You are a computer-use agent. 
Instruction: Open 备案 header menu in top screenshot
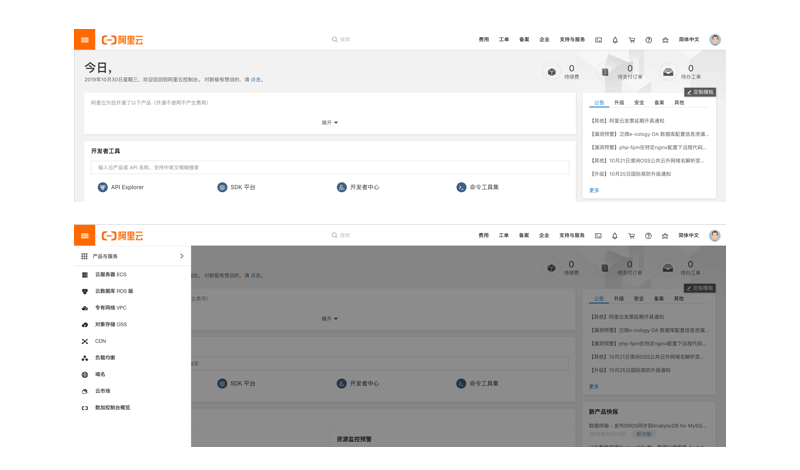point(524,40)
